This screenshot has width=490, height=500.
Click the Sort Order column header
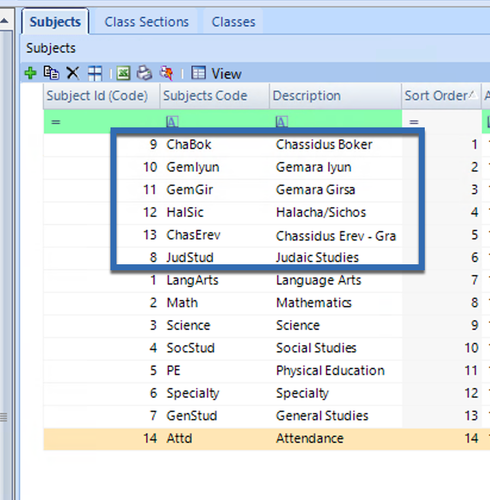tap(441, 96)
